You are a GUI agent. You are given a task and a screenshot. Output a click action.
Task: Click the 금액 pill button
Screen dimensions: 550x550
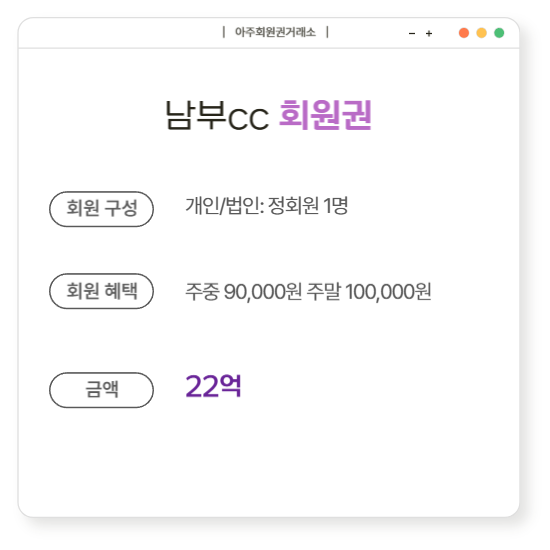click(101, 390)
